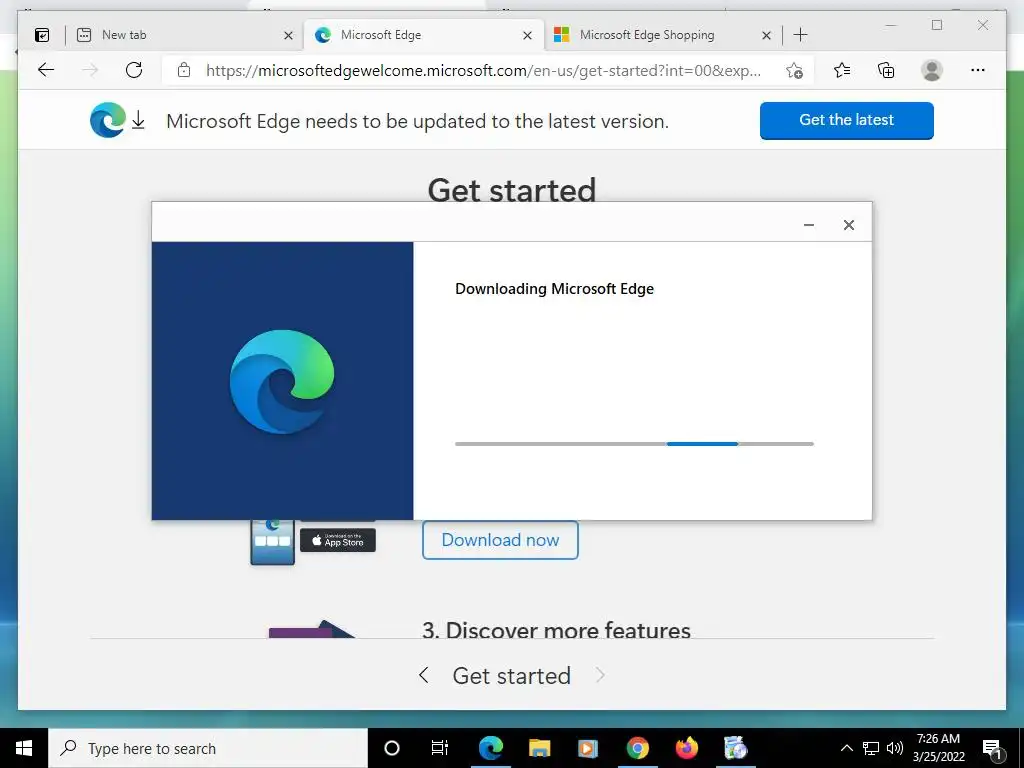1024x768 pixels.
Task: Click Get the latest button
Action: tap(846, 120)
